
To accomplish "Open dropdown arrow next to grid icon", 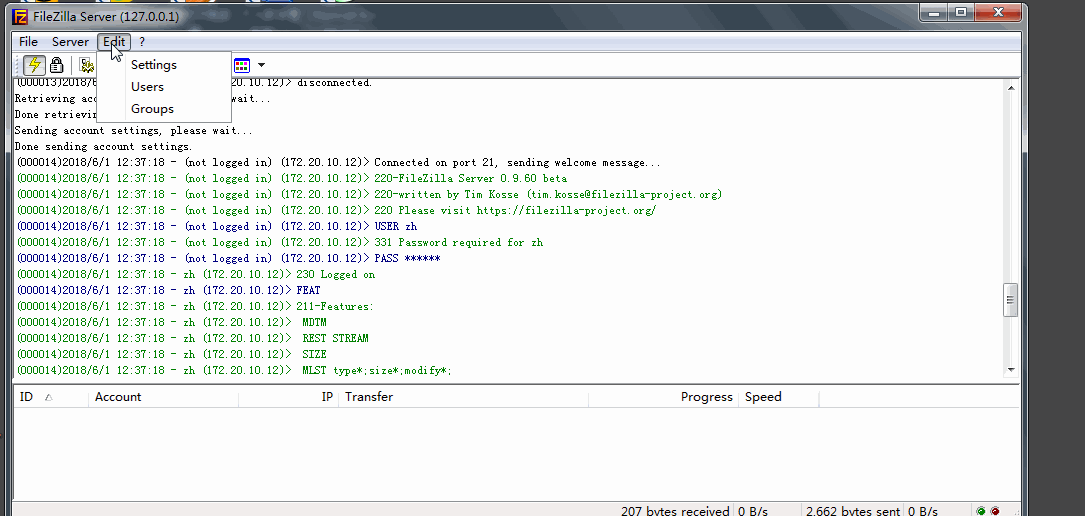I will point(261,66).
